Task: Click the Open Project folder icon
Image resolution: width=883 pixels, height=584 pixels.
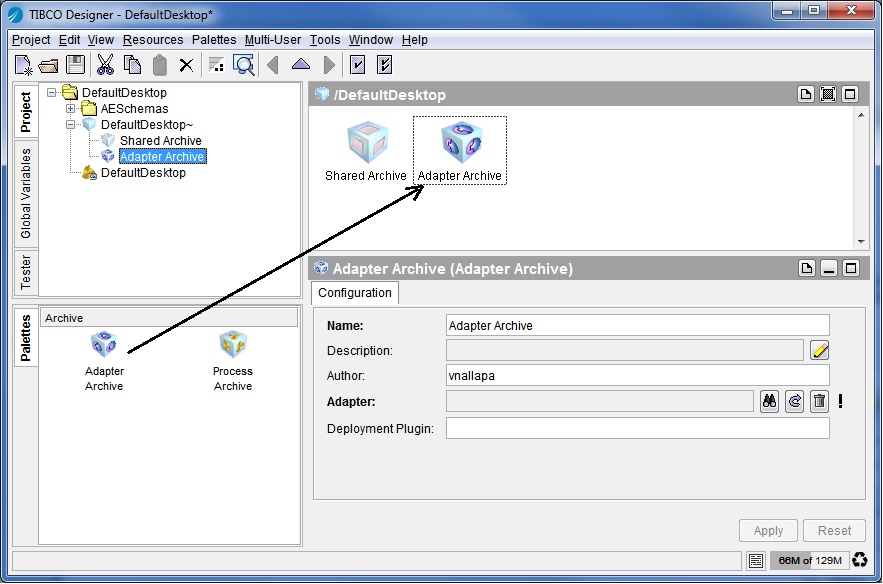Action: click(49, 66)
